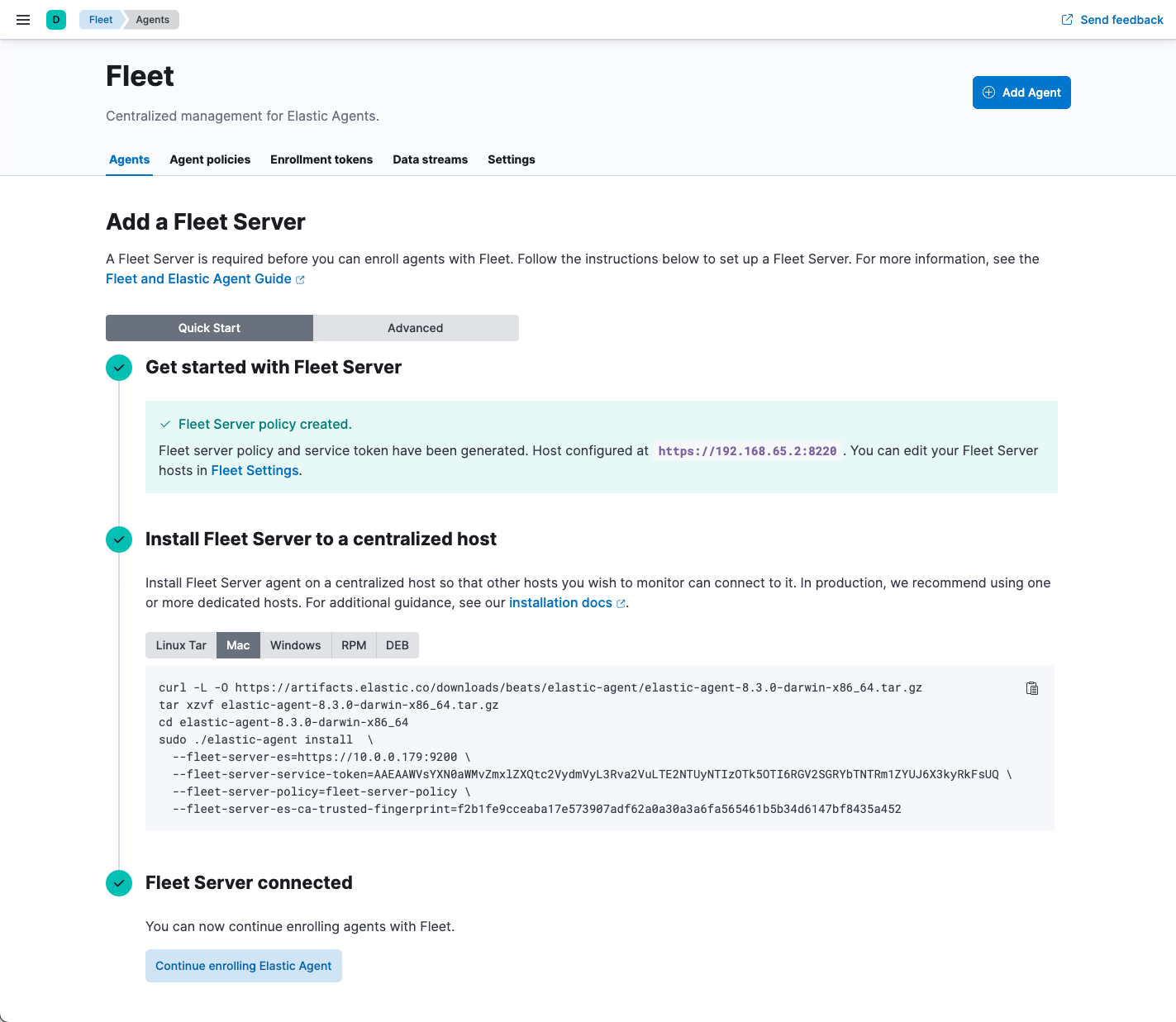1176x1022 pixels.
Task: Click the Fleet breadcrumb in the header
Action: point(99,19)
